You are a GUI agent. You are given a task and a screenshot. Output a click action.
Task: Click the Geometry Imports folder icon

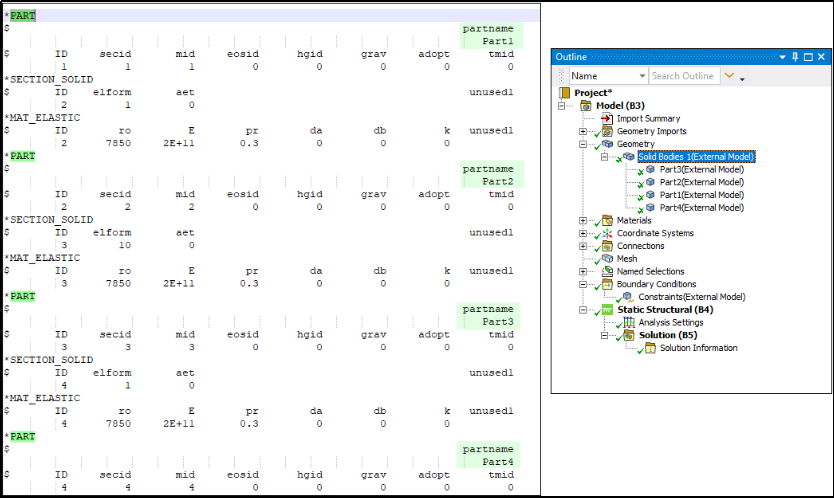point(607,131)
